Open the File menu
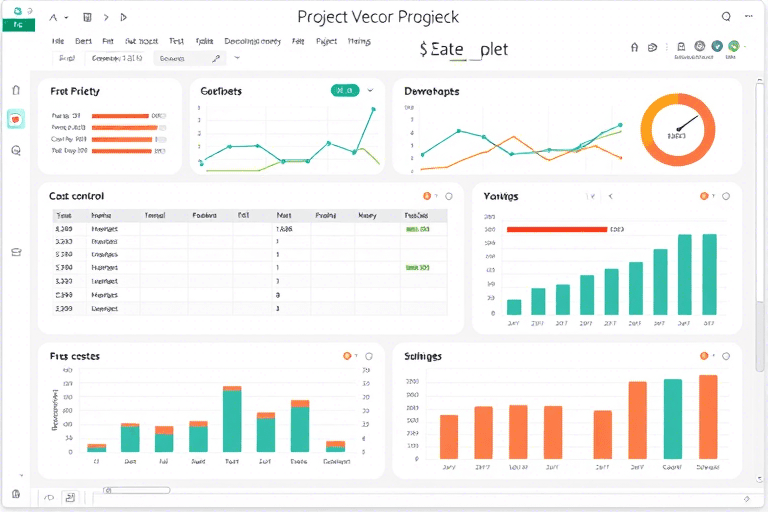This screenshot has height=512, width=768. (x=58, y=42)
